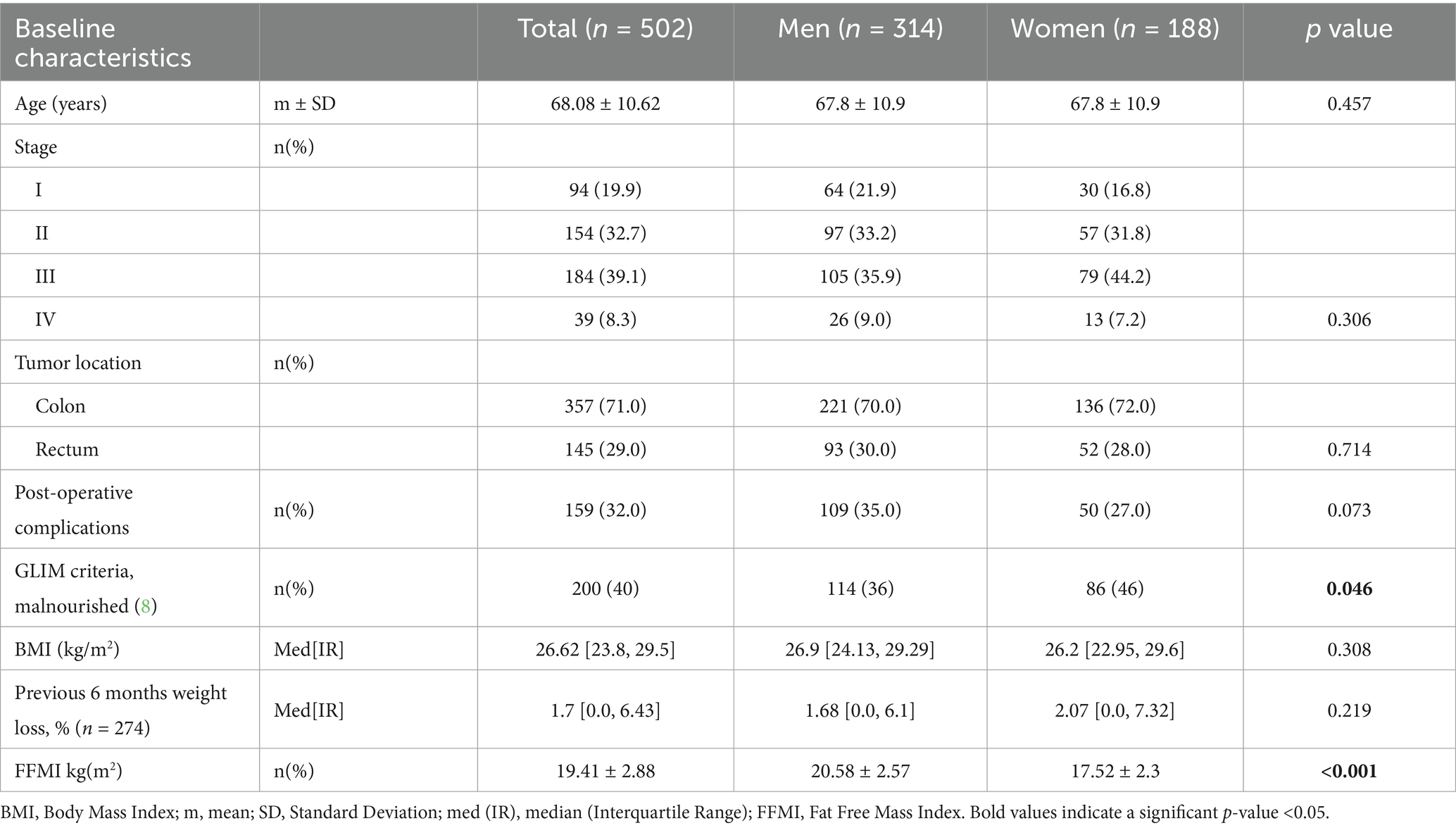
Task: Click the "p value" column header
Action: [1348, 29]
